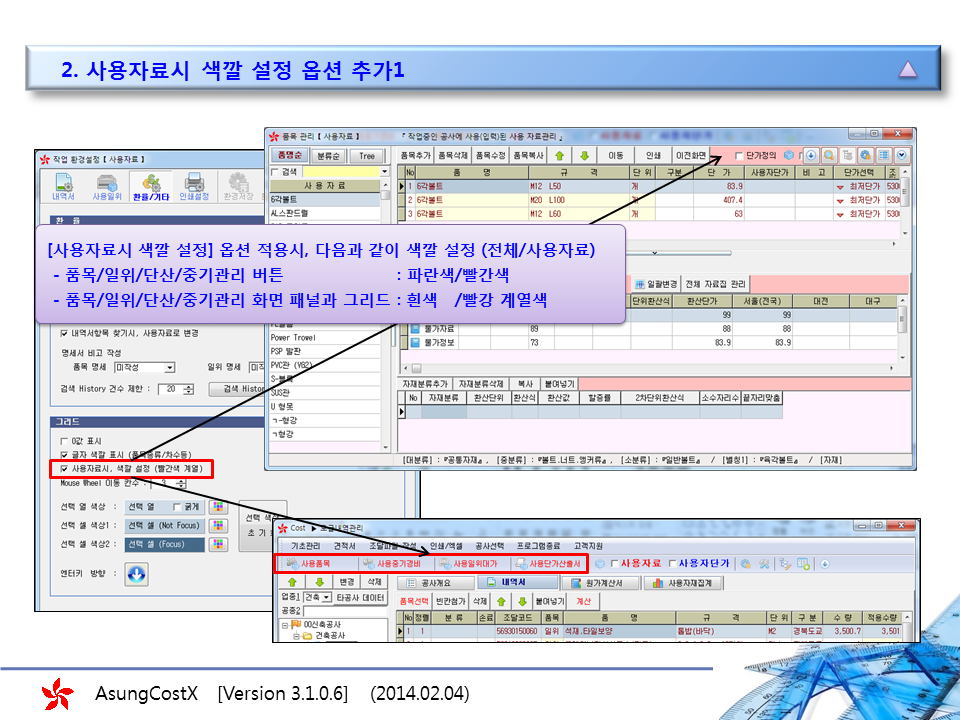Open 단가선택 dropdown arrow for row 2
This screenshot has width=960, height=720.
point(839,201)
